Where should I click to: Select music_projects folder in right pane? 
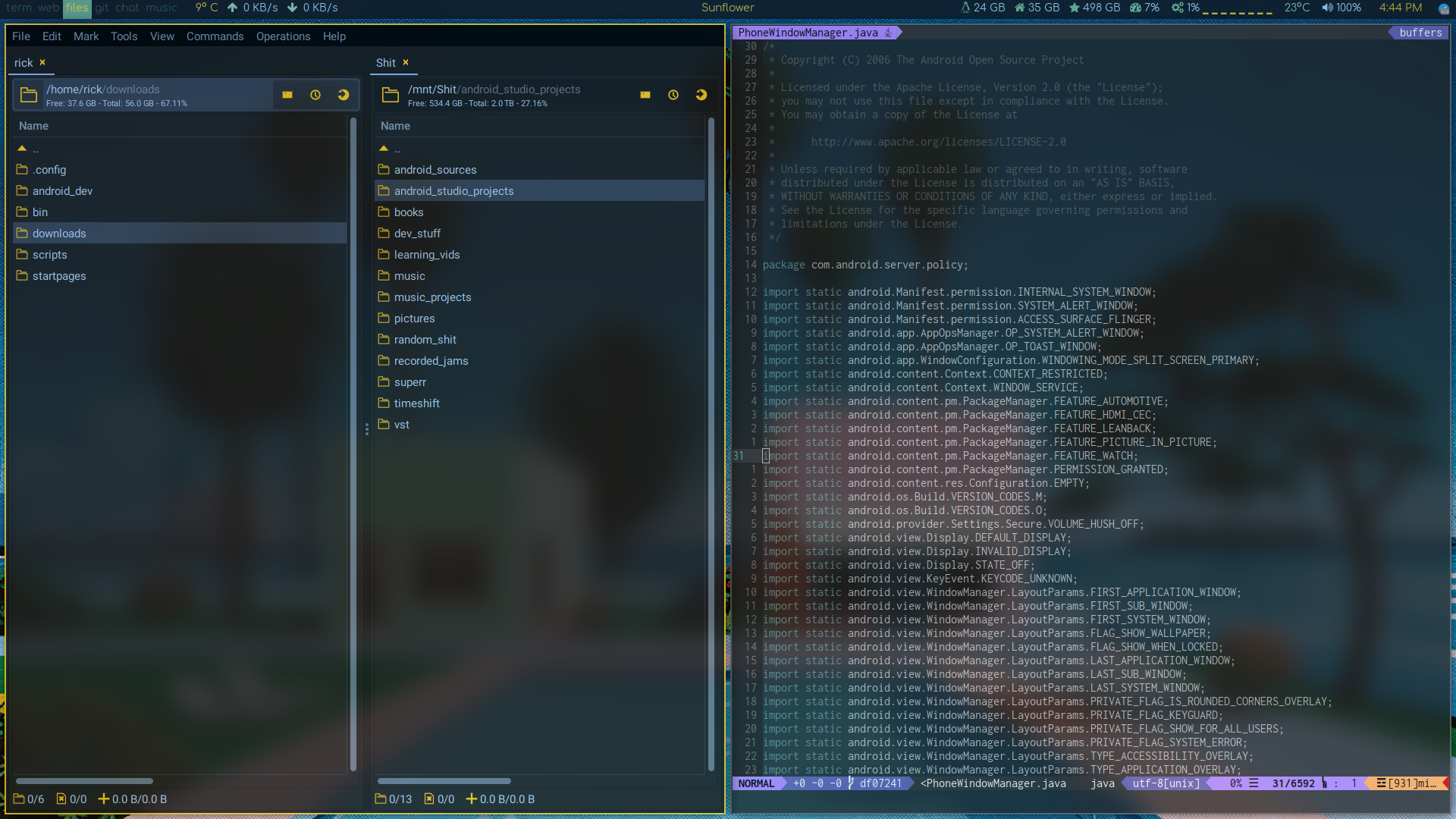point(540,297)
